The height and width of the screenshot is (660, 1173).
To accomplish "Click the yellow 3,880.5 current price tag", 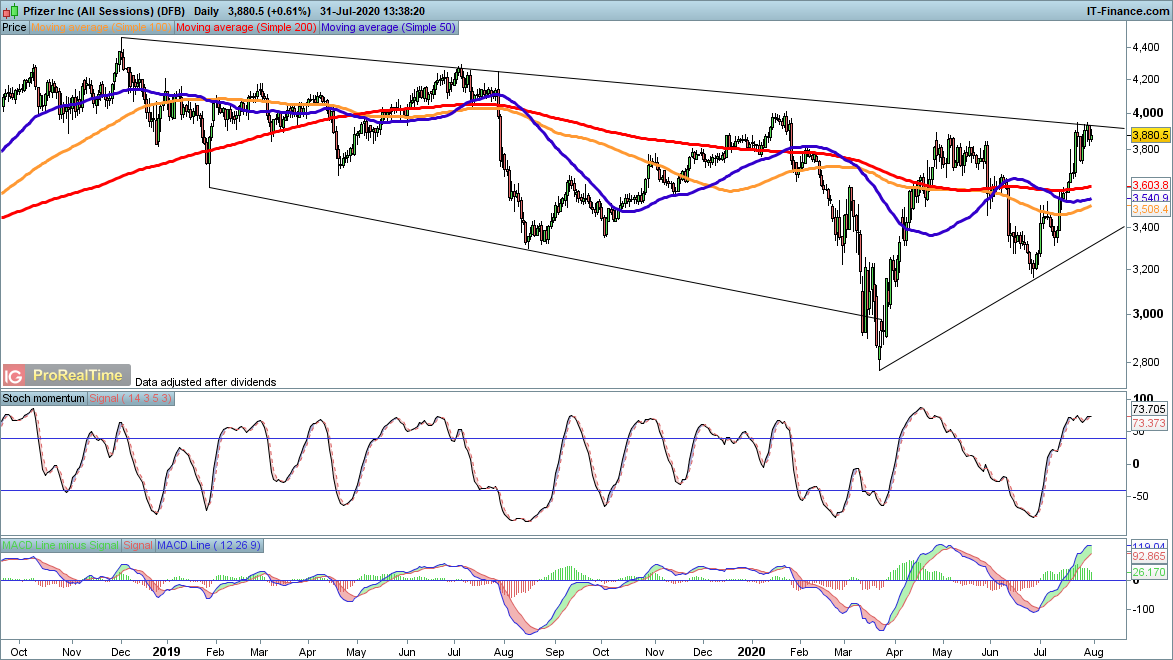I will [x=1150, y=134].
